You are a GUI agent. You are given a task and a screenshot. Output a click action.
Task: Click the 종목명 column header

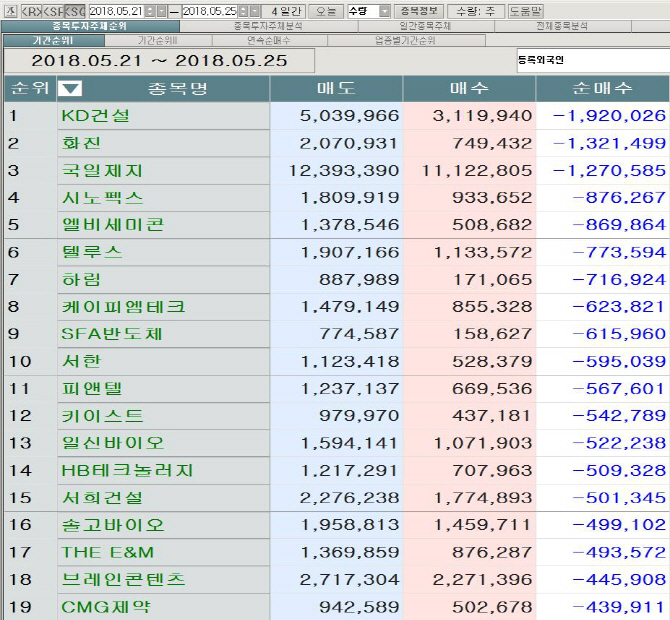tap(177, 88)
